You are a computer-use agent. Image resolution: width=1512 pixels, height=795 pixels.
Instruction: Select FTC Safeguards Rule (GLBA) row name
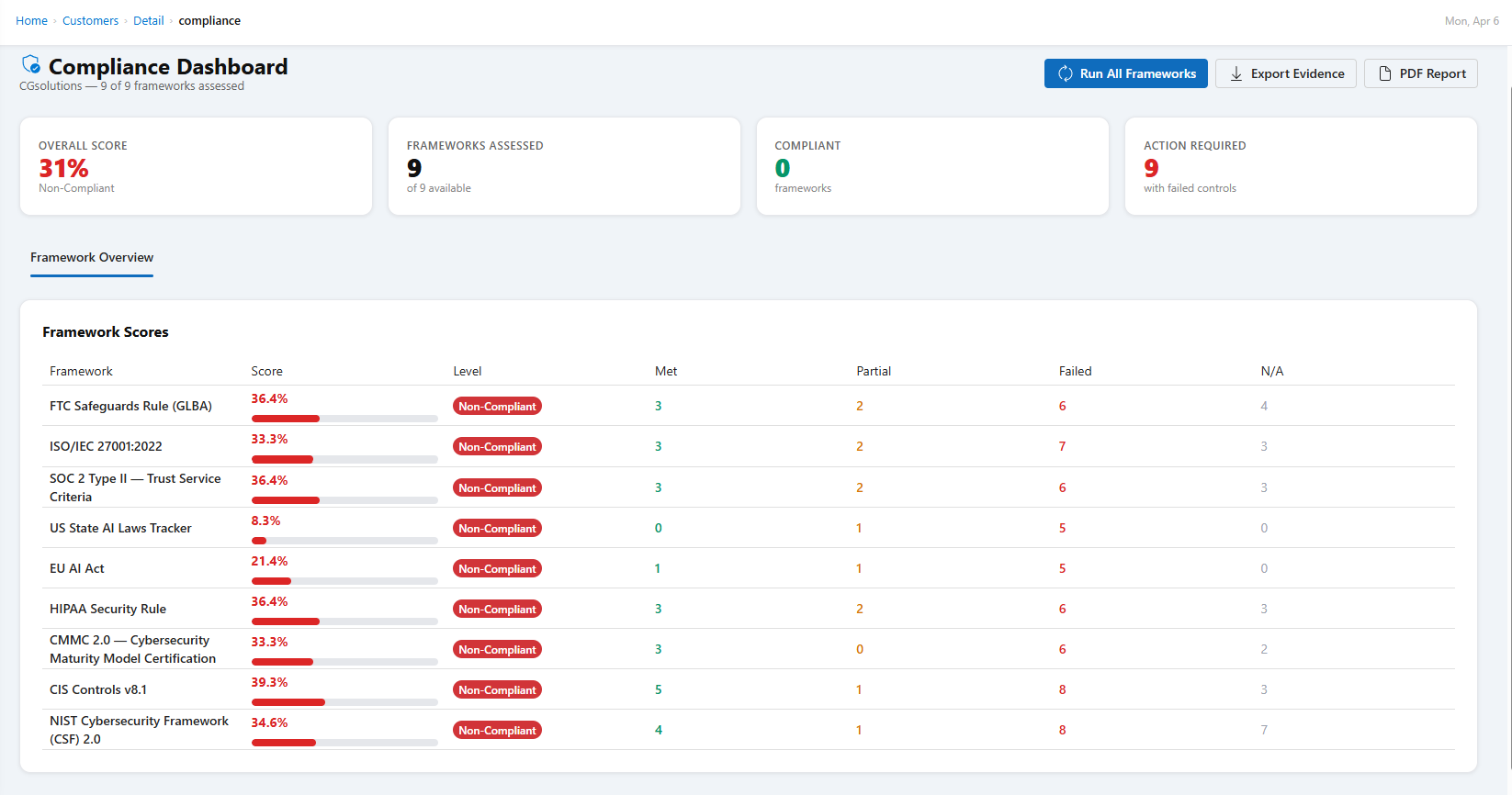130,406
